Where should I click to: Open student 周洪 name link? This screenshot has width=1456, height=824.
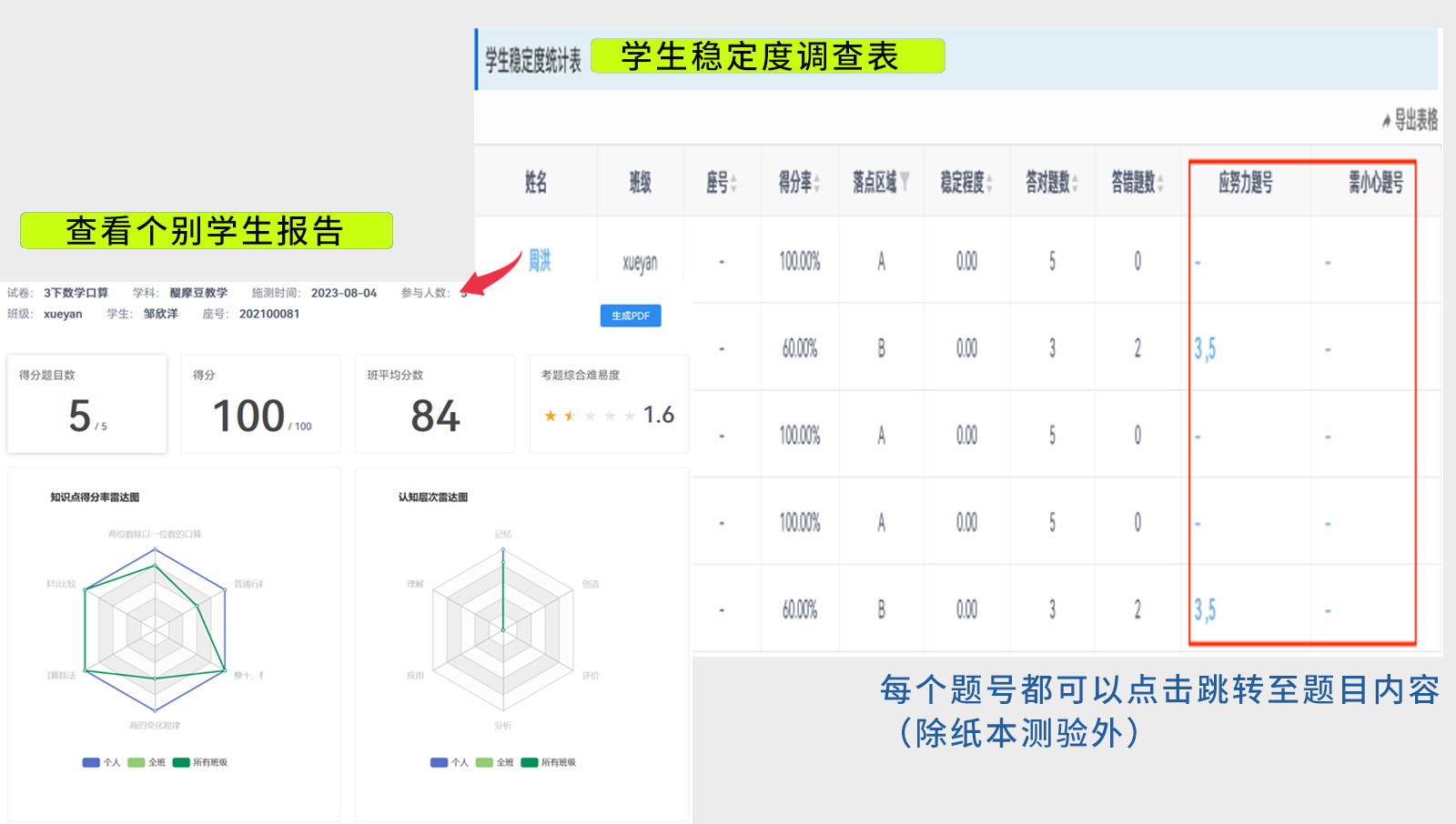(x=540, y=262)
